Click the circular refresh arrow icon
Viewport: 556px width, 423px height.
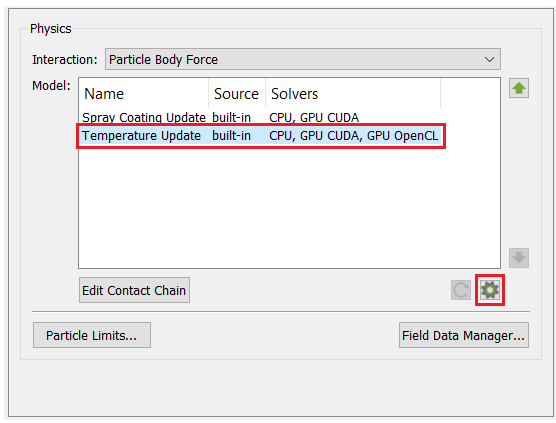[461, 290]
